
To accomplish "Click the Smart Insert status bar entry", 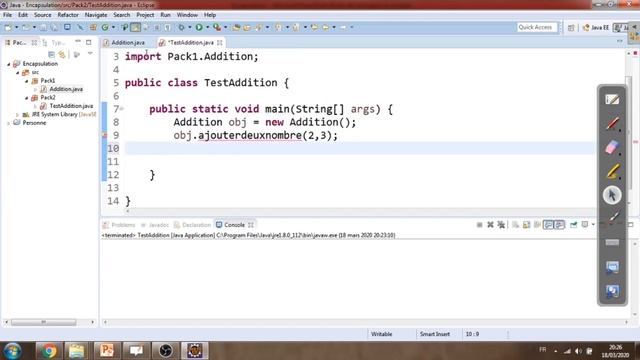I will tap(434, 334).
